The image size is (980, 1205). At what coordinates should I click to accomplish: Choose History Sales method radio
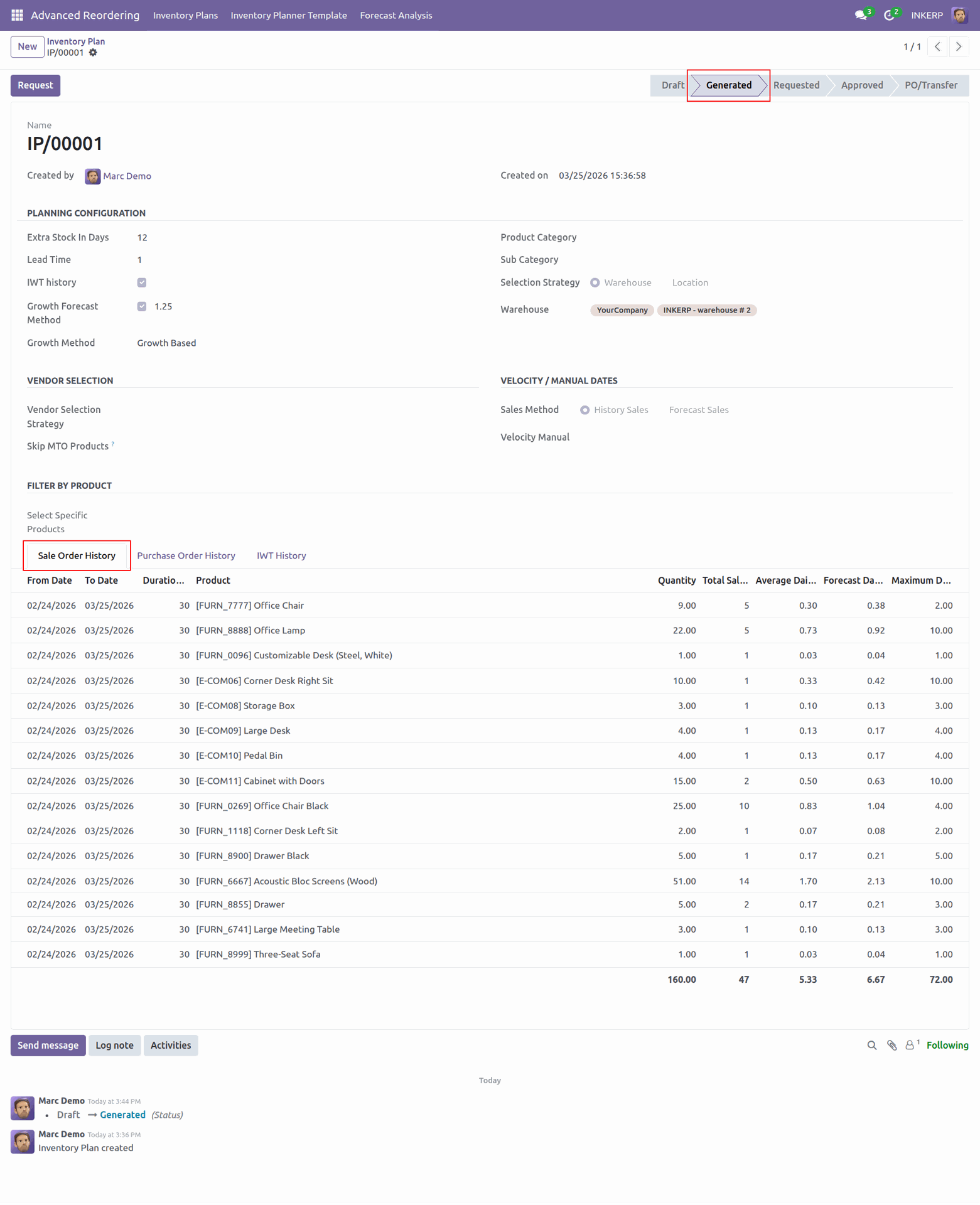pyautogui.click(x=584, y=410)
